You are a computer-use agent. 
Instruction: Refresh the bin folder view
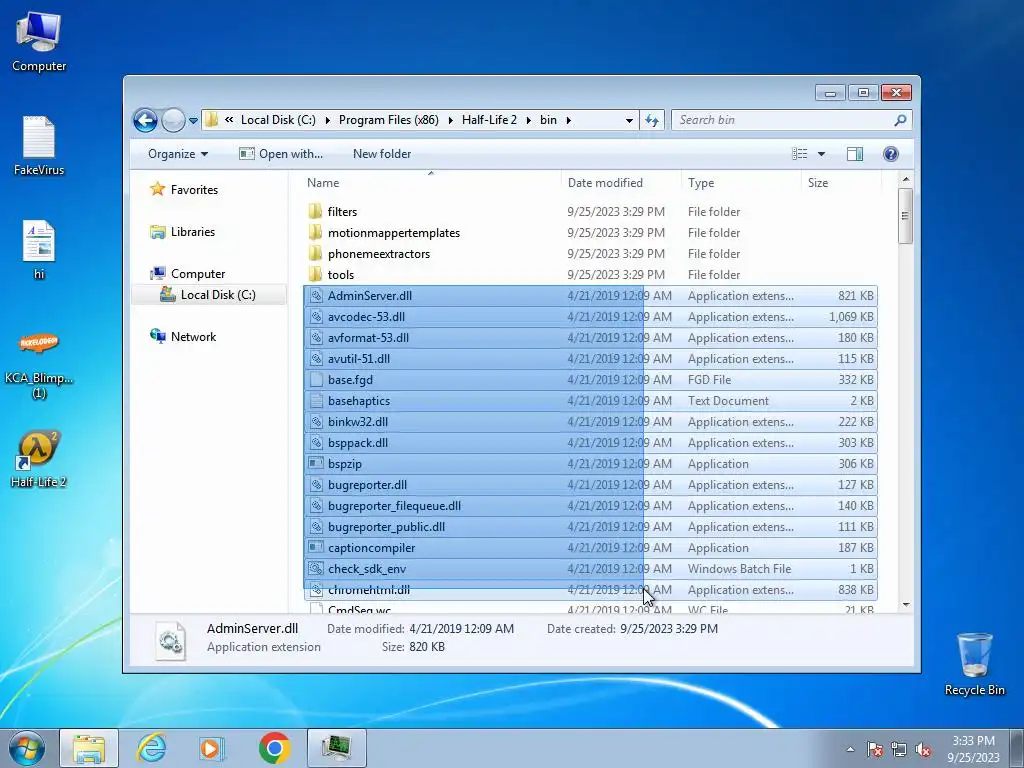[x=652, y=120]
